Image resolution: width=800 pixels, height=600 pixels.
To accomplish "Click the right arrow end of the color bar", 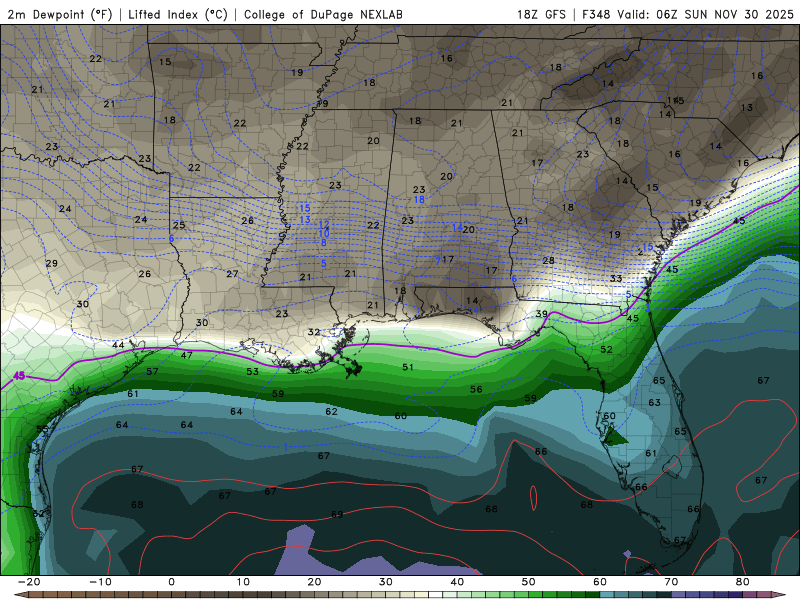I will [779, 595].
